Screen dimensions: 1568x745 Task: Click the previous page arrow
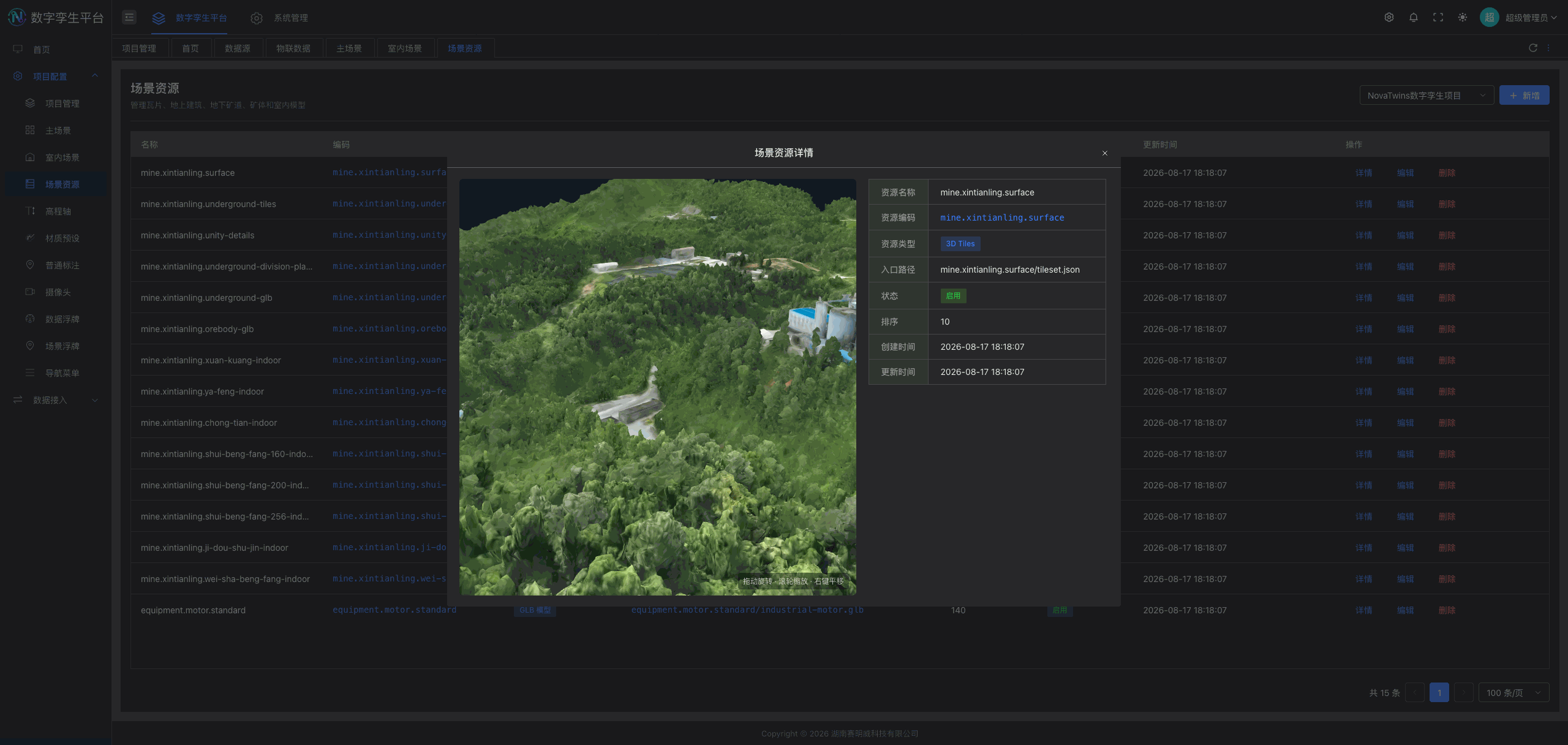coord(1414,692)
